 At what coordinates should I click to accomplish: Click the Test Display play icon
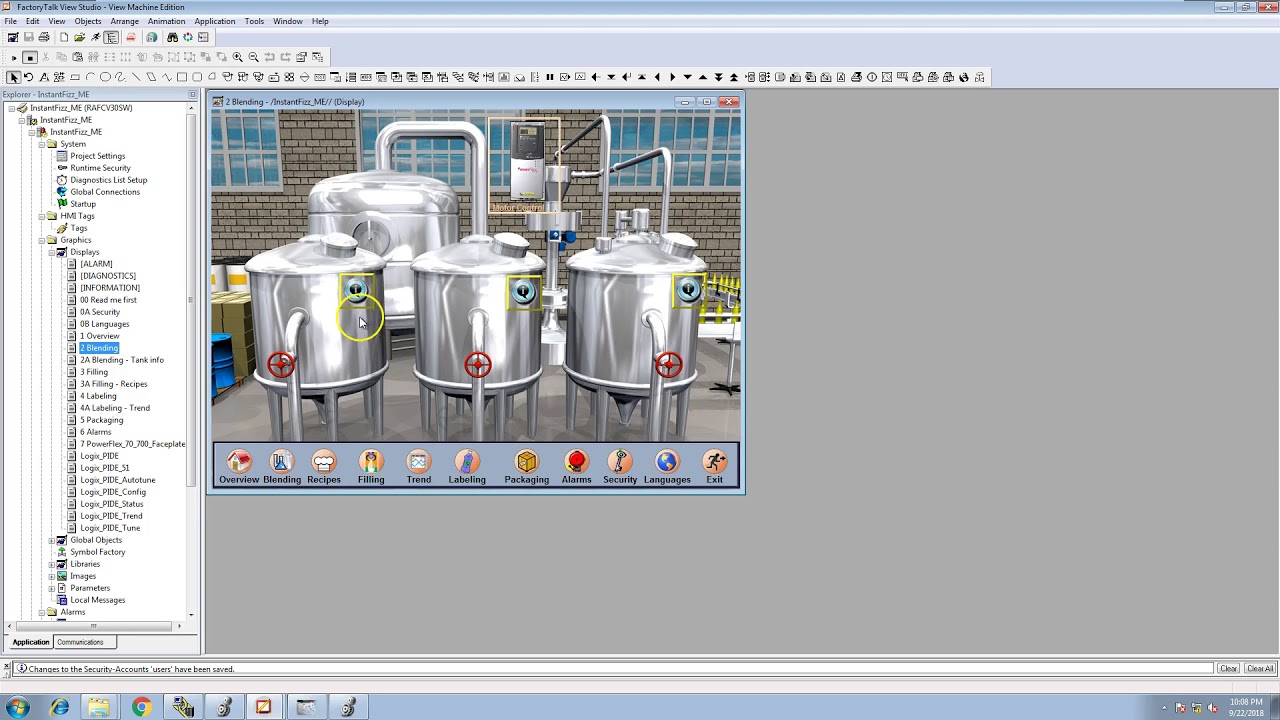pyautogui.click(x=14, y=57)
